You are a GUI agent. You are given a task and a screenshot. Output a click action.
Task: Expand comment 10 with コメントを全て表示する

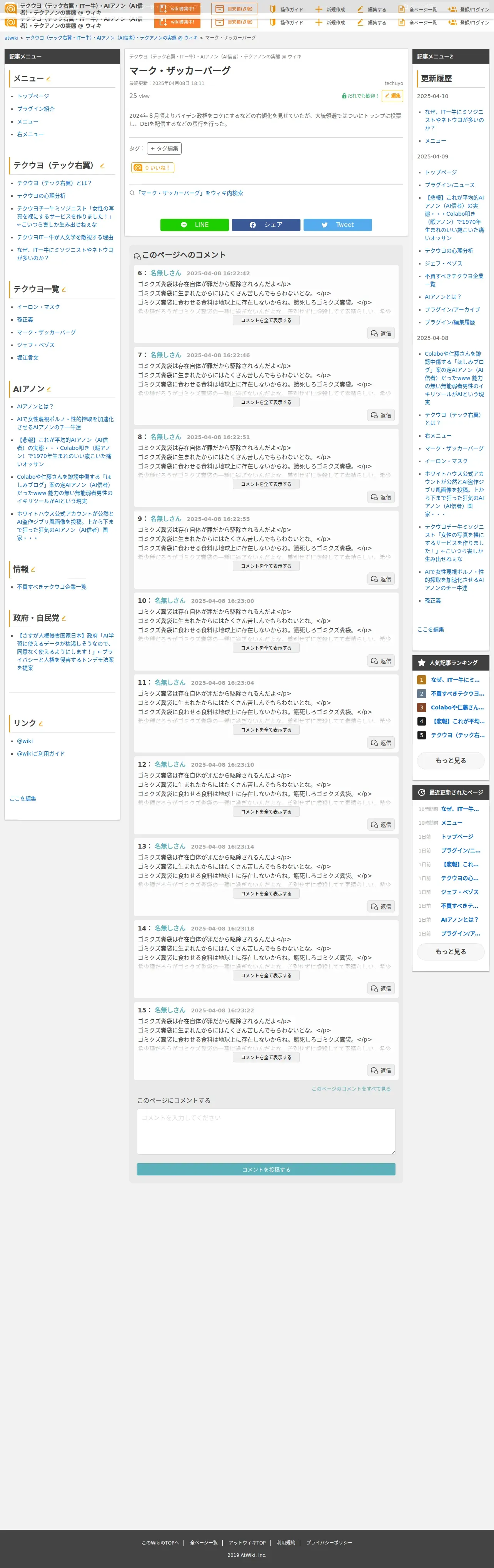click(266, 648)
